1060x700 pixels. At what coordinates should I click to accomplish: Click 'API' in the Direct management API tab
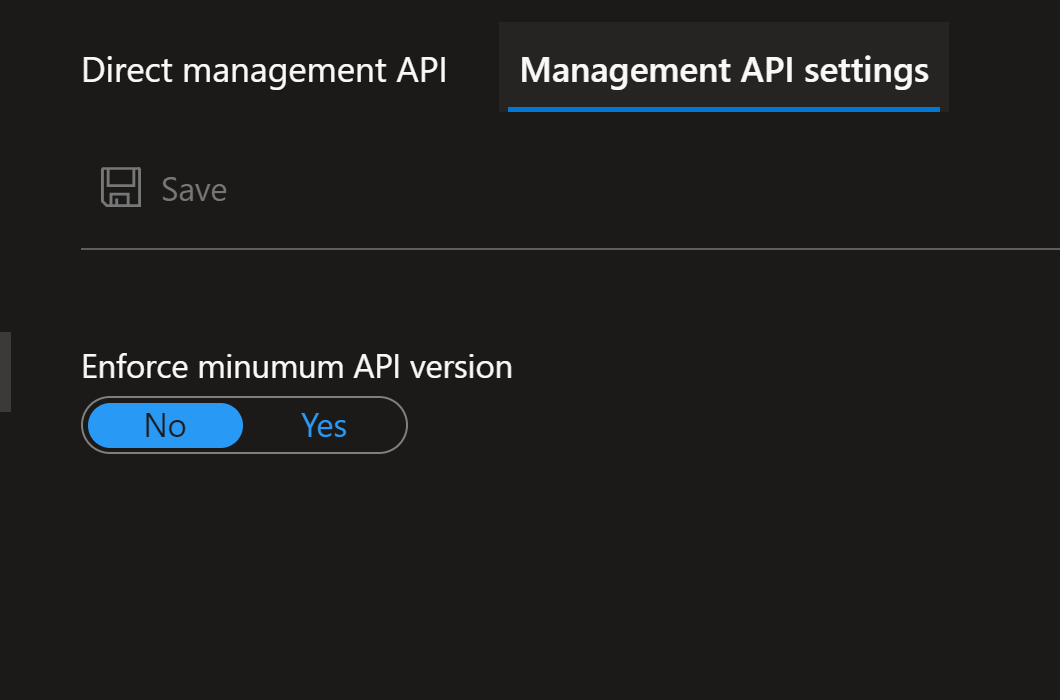click(x=419, y=71)
